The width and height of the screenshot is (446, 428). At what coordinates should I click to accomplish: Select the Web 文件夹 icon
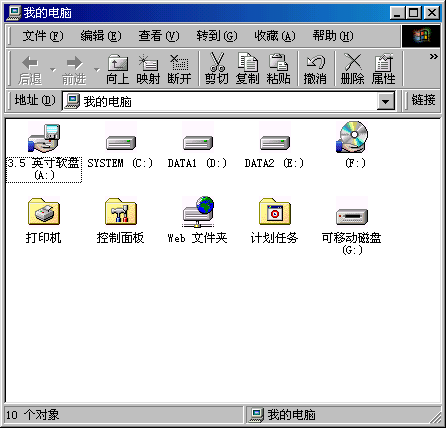198,212
